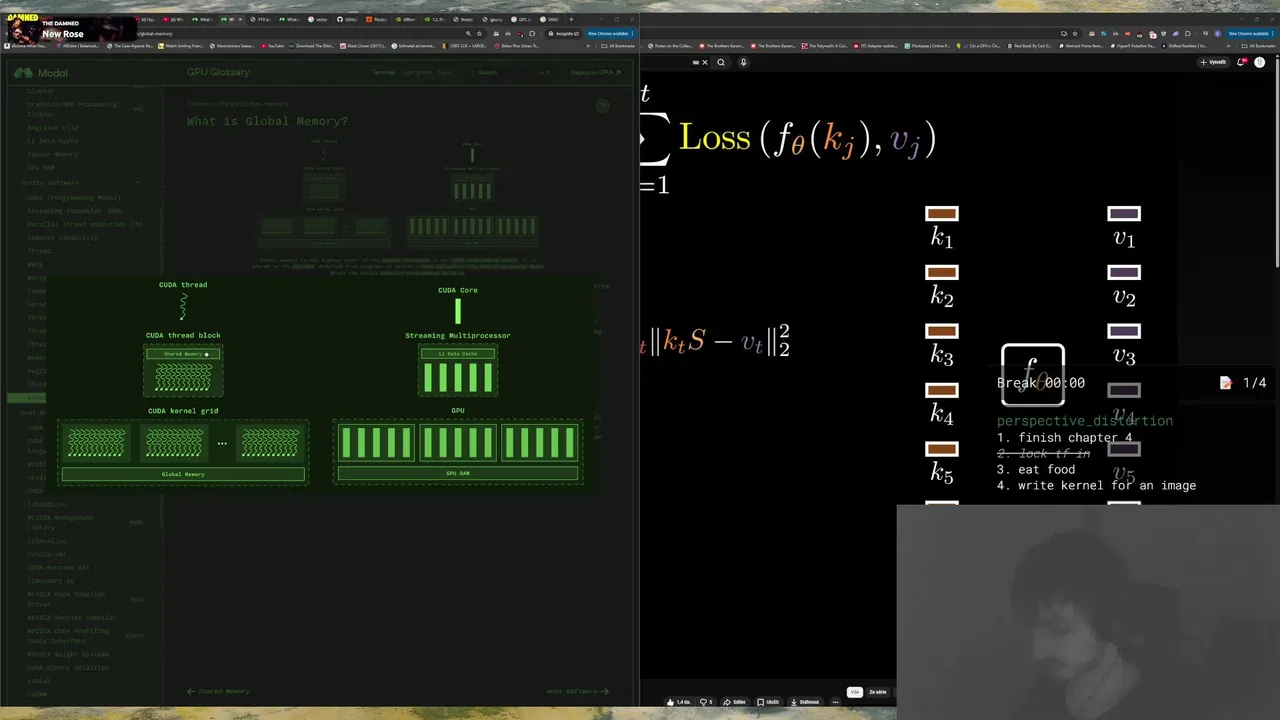Open the Photopea bookmark in right window
This screenshot has width=1280, height=720.
[x=928, y=46]
